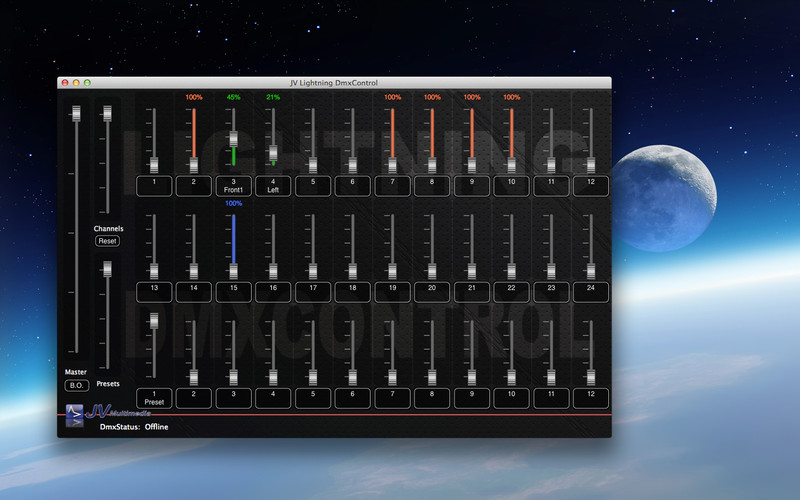Click preset 11 label box
This screenshot has height=500, width=800.
pos(552,398)
